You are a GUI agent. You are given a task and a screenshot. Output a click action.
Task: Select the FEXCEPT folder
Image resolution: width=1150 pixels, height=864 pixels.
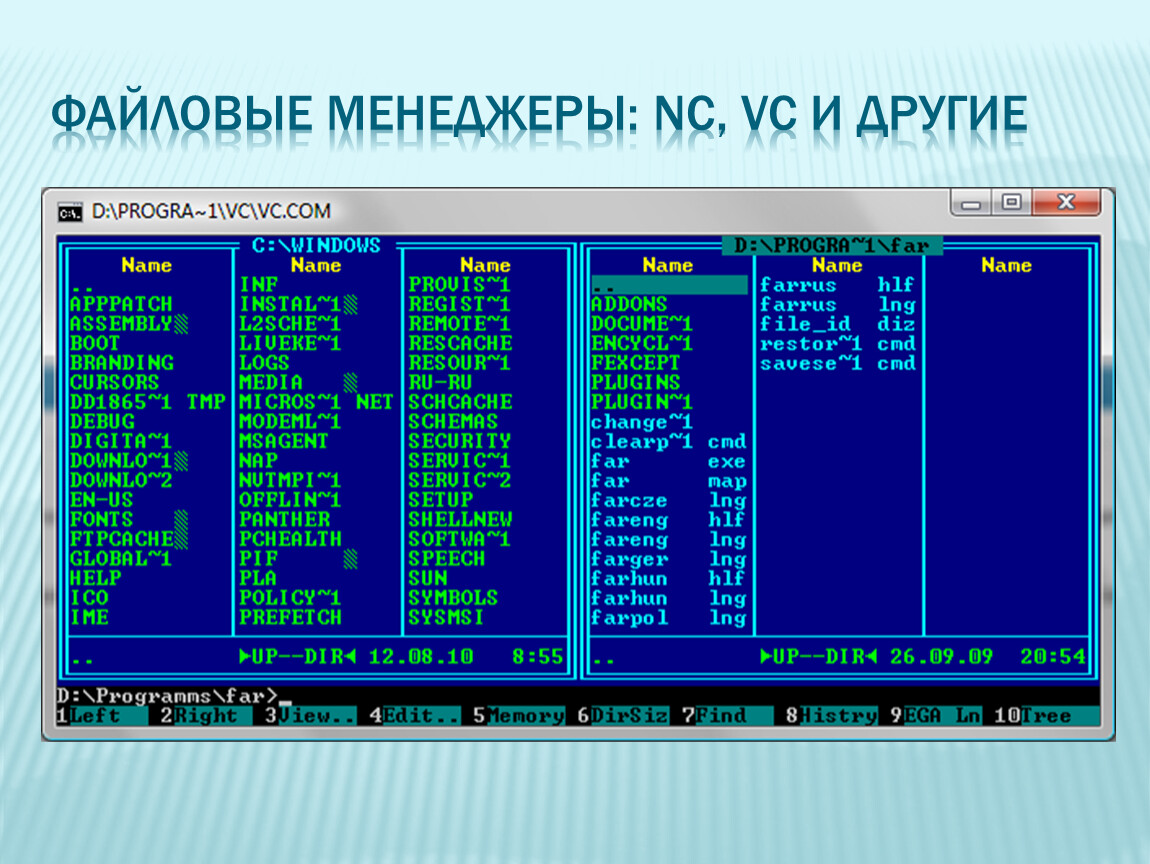tap(635, 363)
